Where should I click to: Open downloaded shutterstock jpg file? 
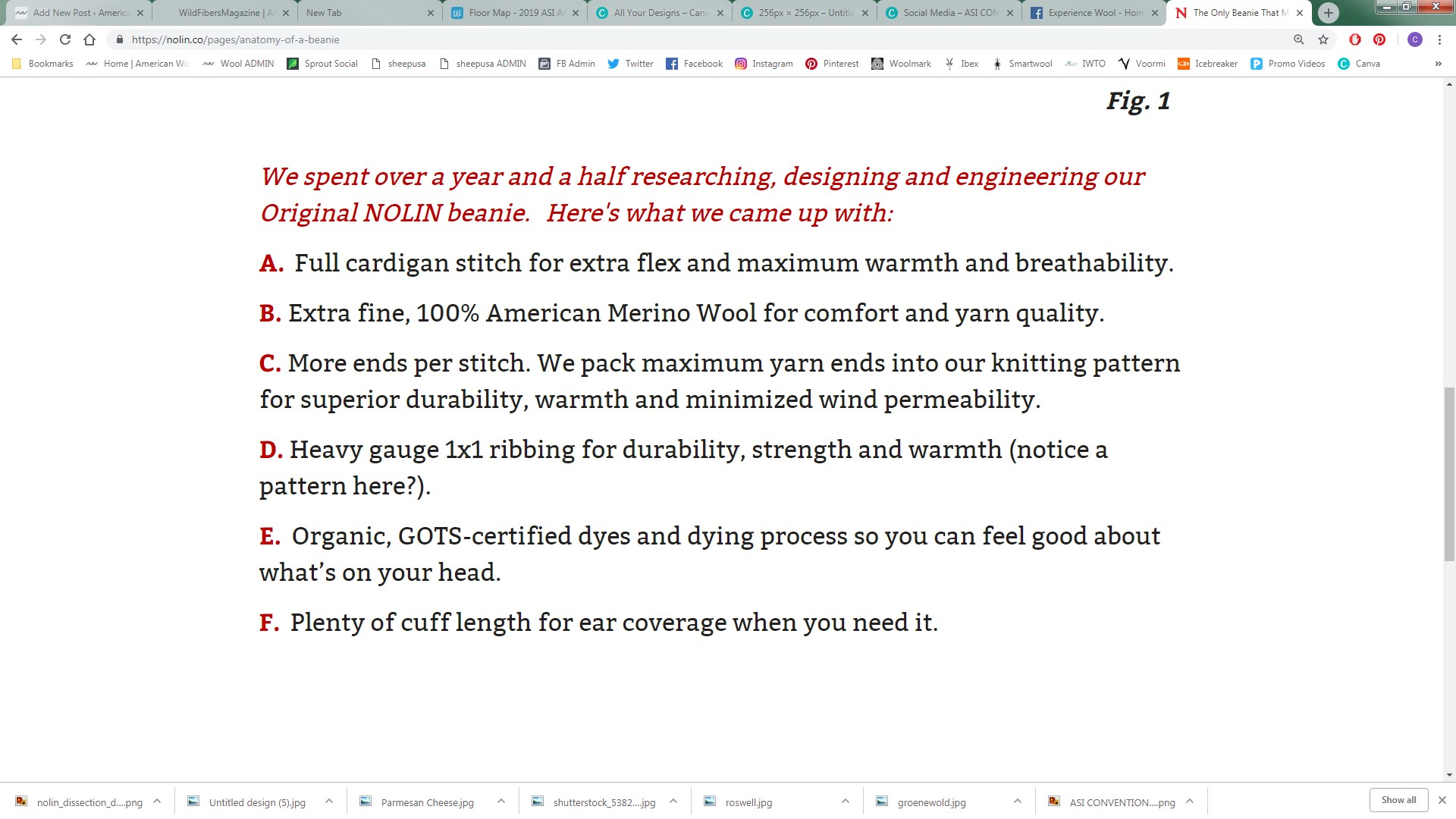pos(594,802)
